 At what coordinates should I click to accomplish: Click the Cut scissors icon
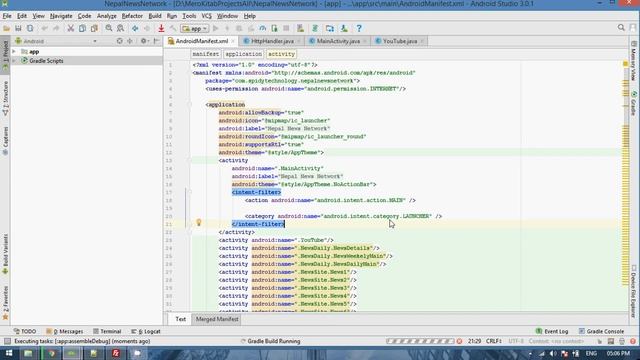pos(71,28)
